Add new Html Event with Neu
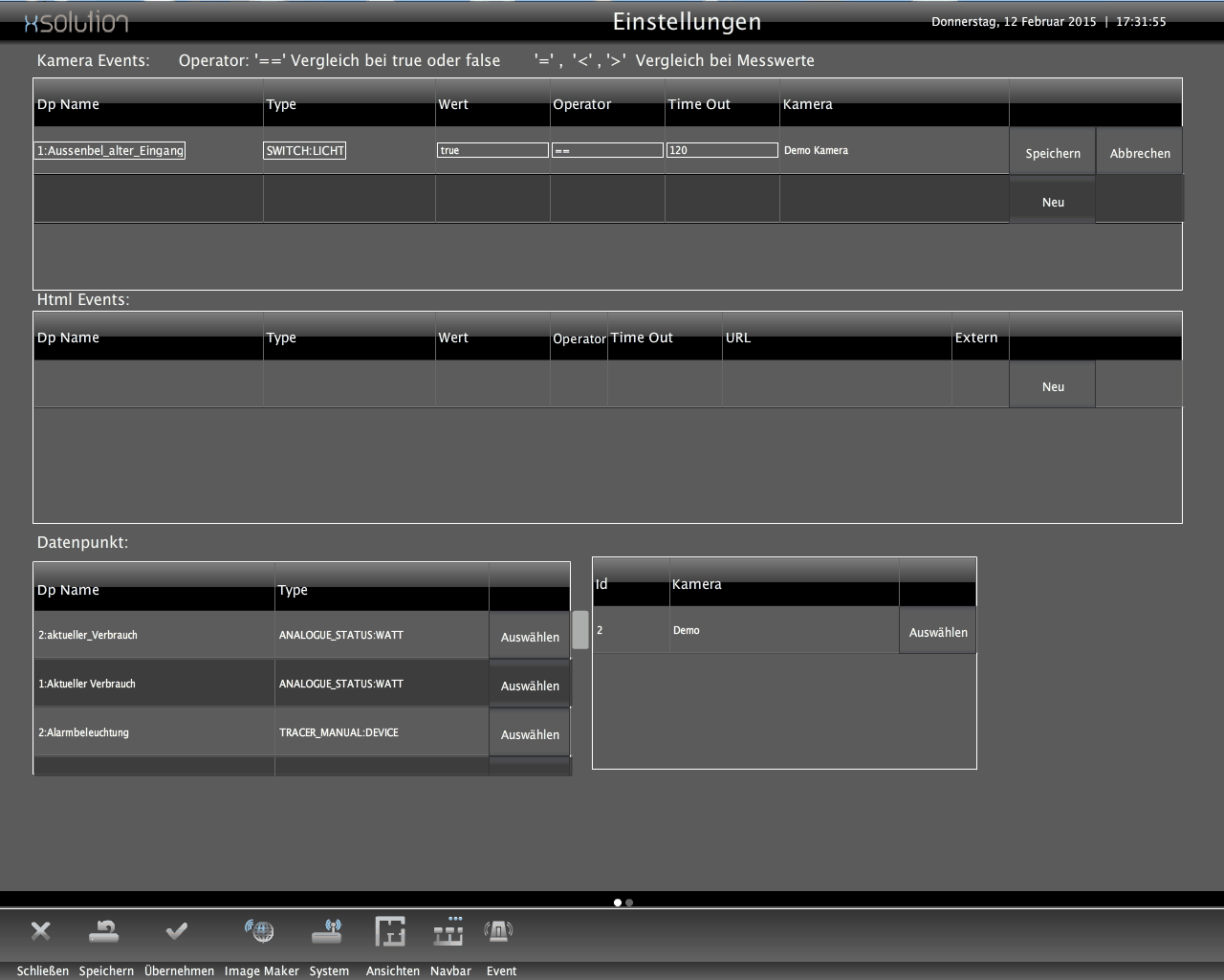This screenshot has height=980, width=1224. (x=1052, y=386)
